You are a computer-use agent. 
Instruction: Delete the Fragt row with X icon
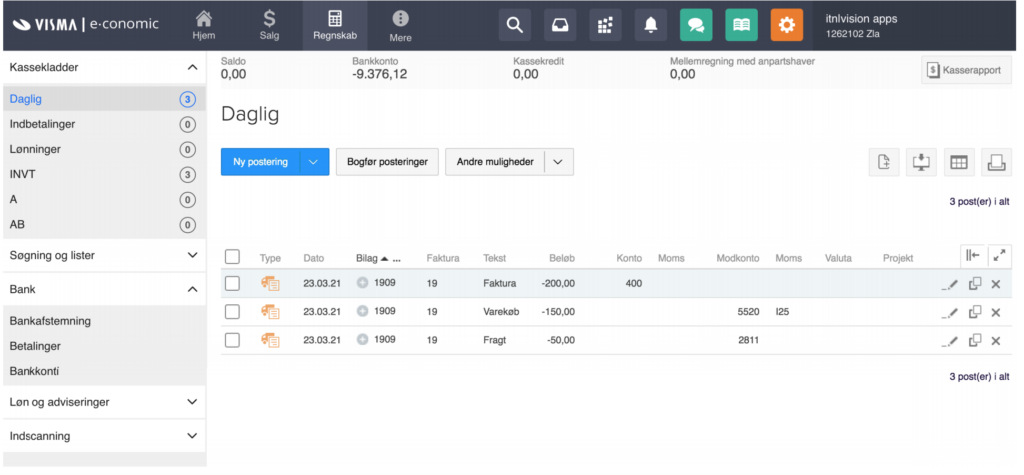(996, 341)
